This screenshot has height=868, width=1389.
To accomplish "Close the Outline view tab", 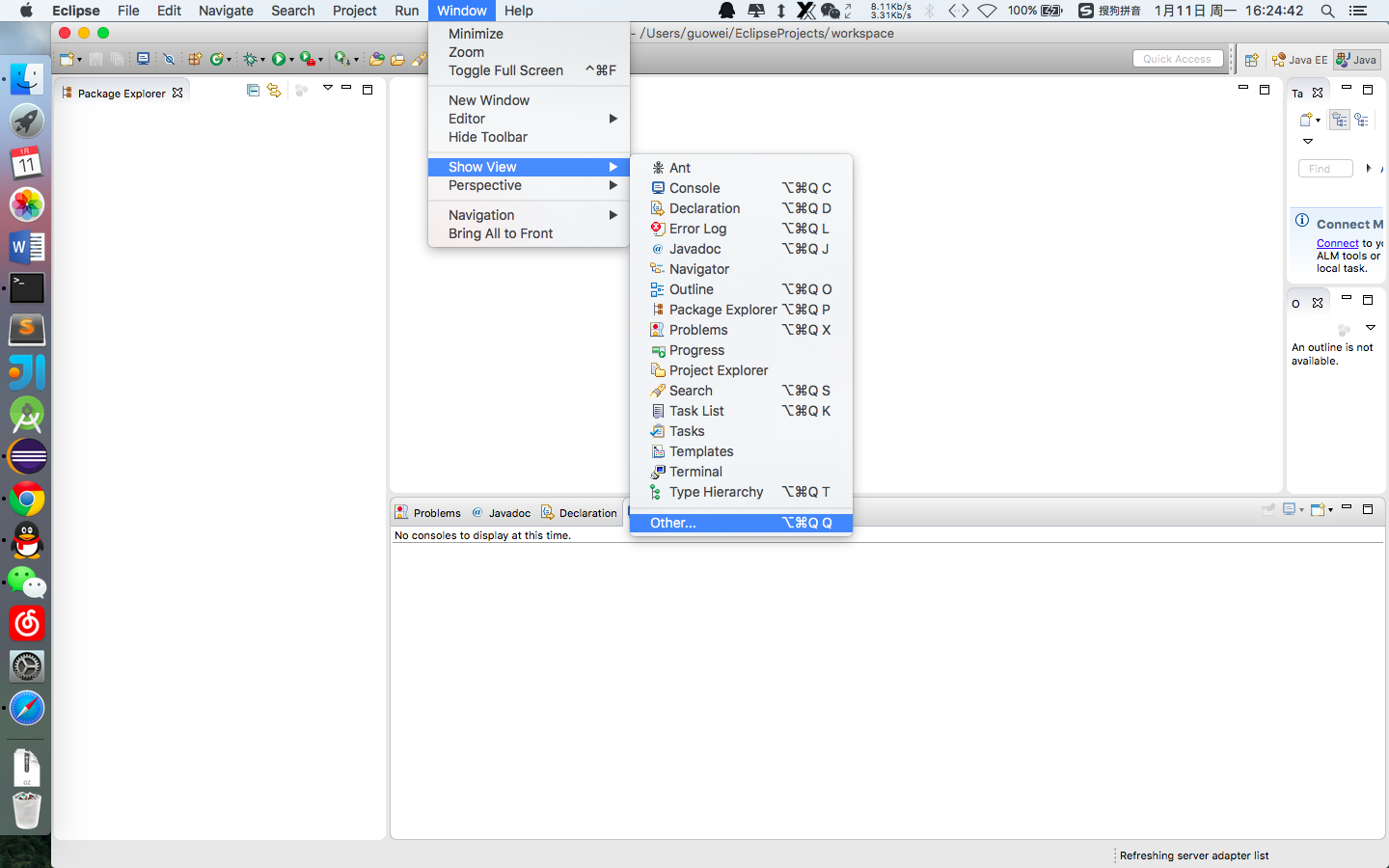I will pyautogui.click(x=1318, y=303).
